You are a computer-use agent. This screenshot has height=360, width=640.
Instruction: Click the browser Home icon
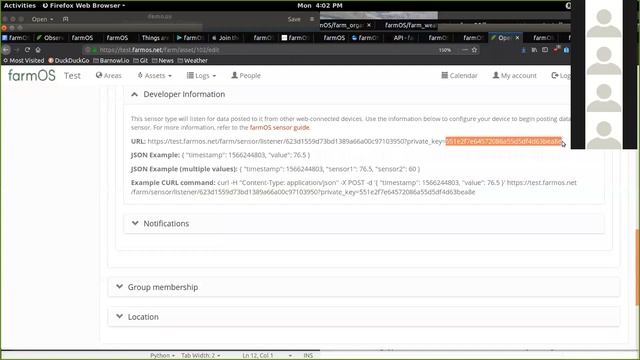[x=38, y=50]
